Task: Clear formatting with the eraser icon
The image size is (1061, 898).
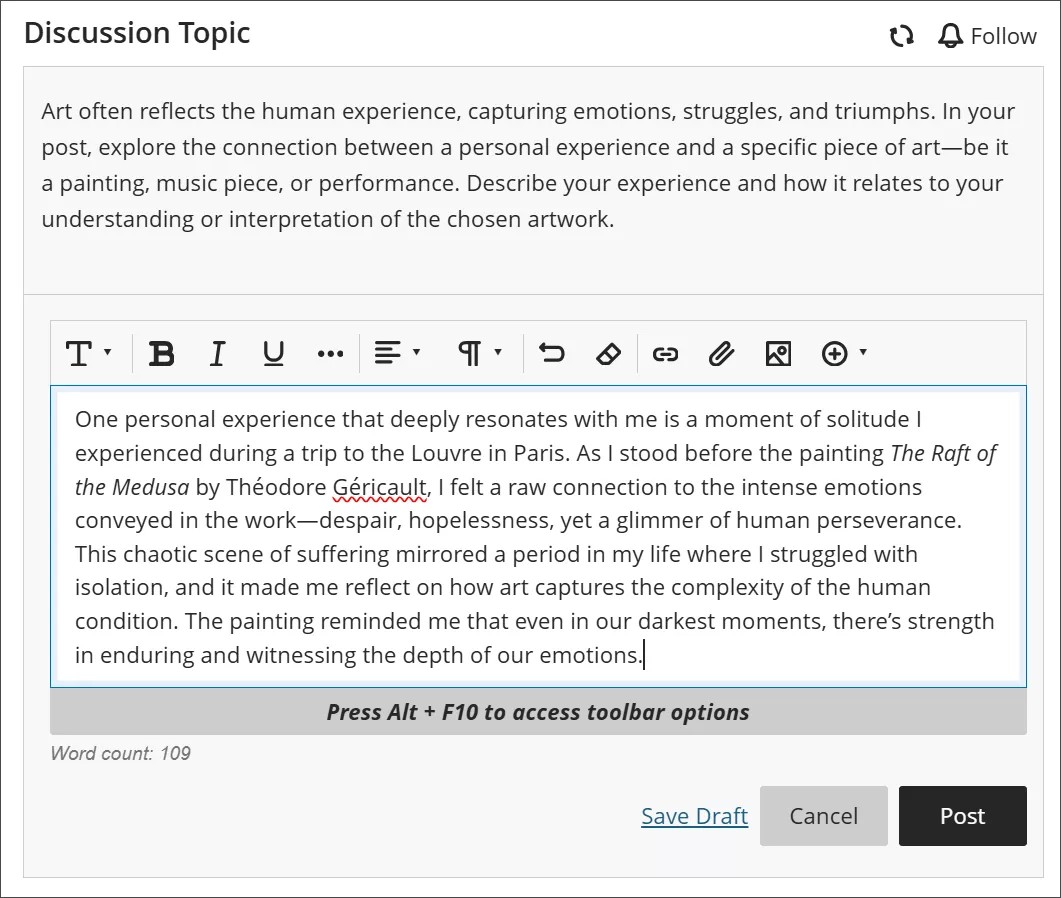Action: pyautogui.click(x=609, y=353)
